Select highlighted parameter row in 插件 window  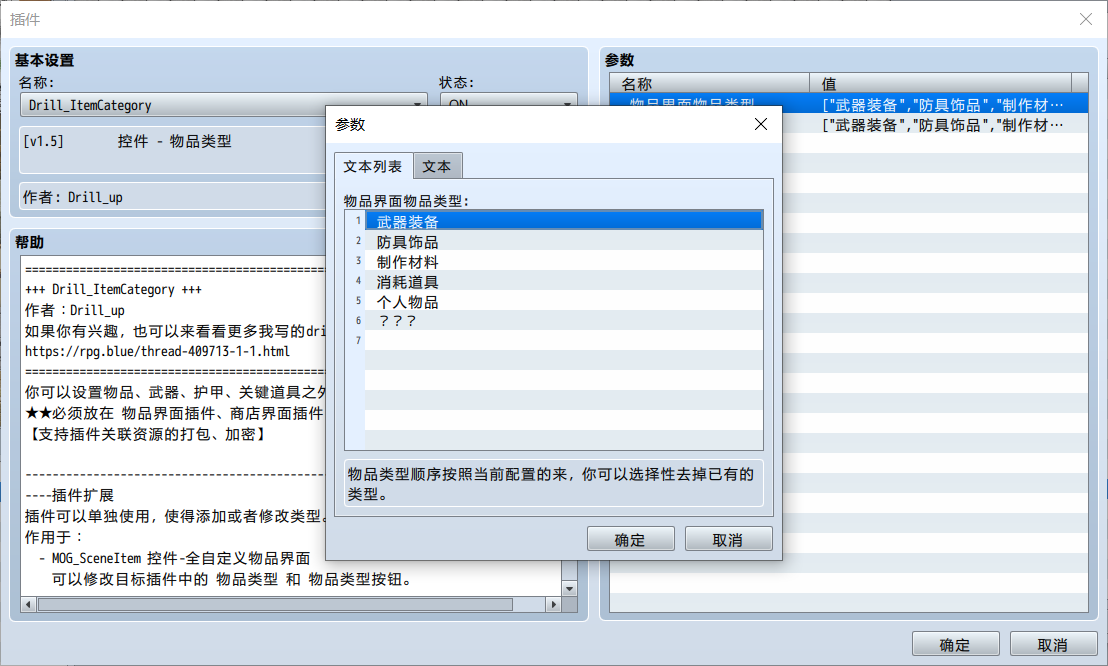click(849, 105)
